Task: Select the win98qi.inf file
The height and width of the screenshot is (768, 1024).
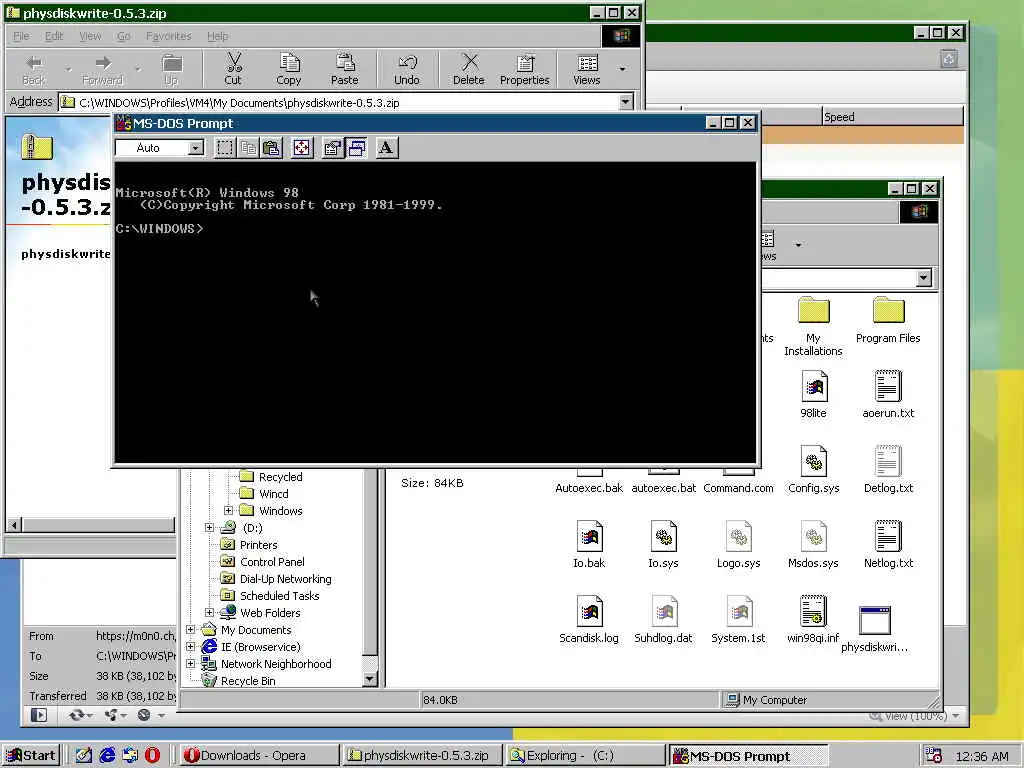Action: pos(813,619)
